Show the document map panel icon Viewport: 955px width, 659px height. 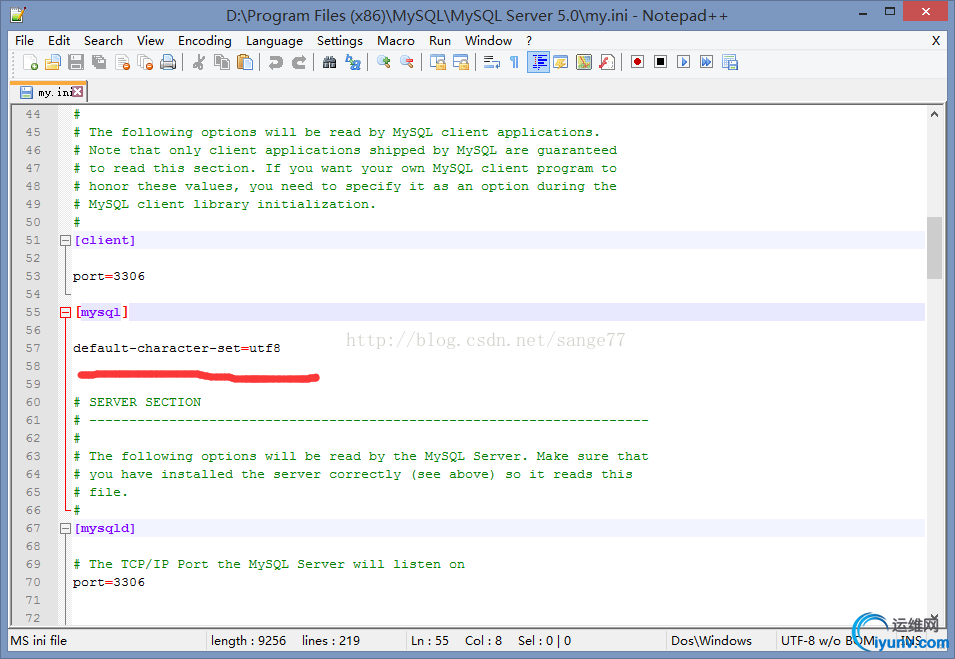tap(583, 62)
